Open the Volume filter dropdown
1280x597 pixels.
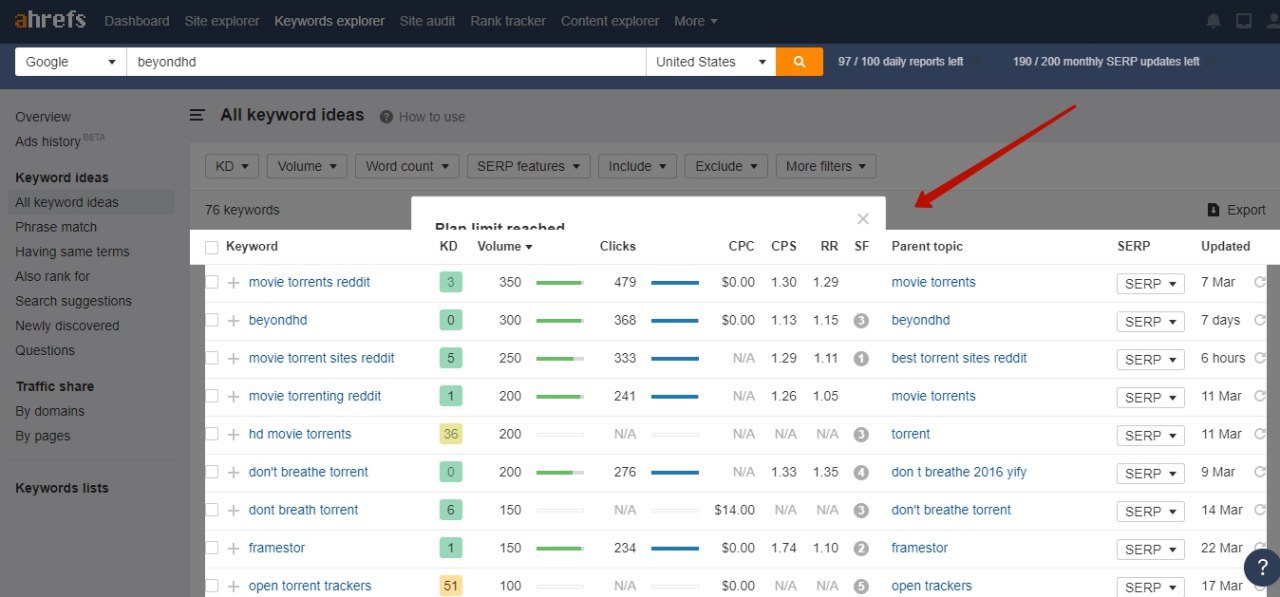307,166
